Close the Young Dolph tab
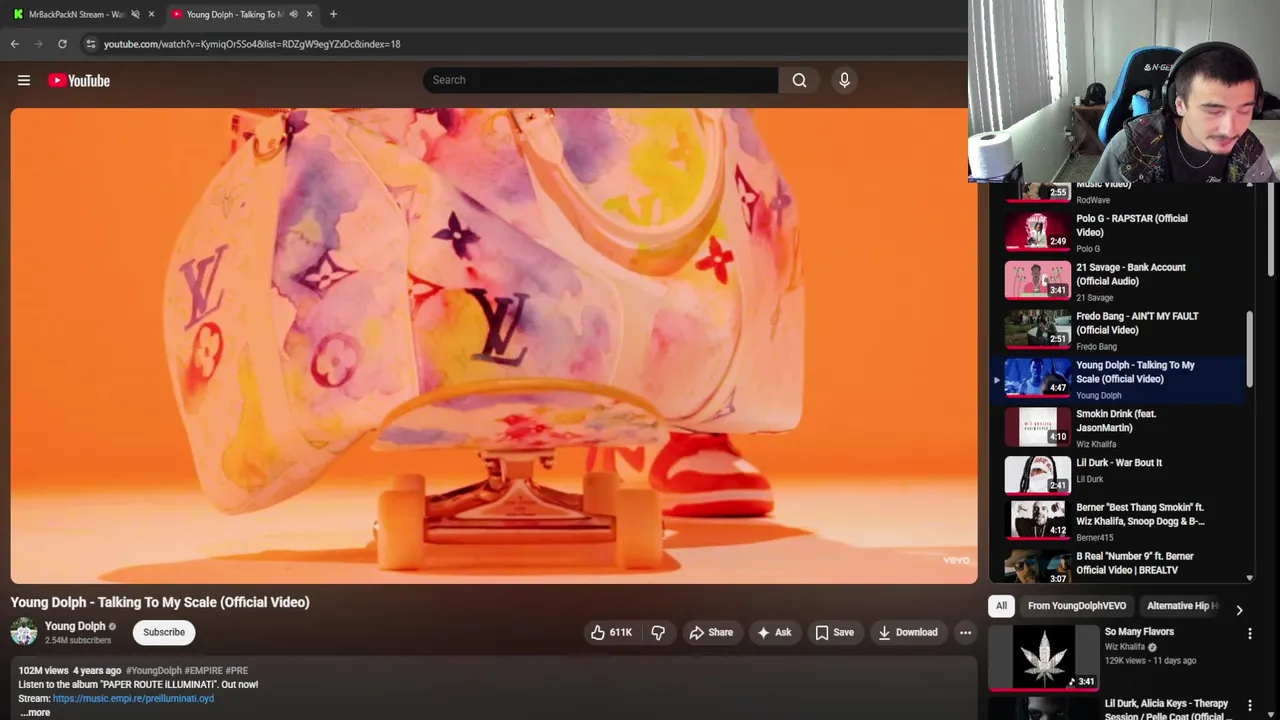 309,14
